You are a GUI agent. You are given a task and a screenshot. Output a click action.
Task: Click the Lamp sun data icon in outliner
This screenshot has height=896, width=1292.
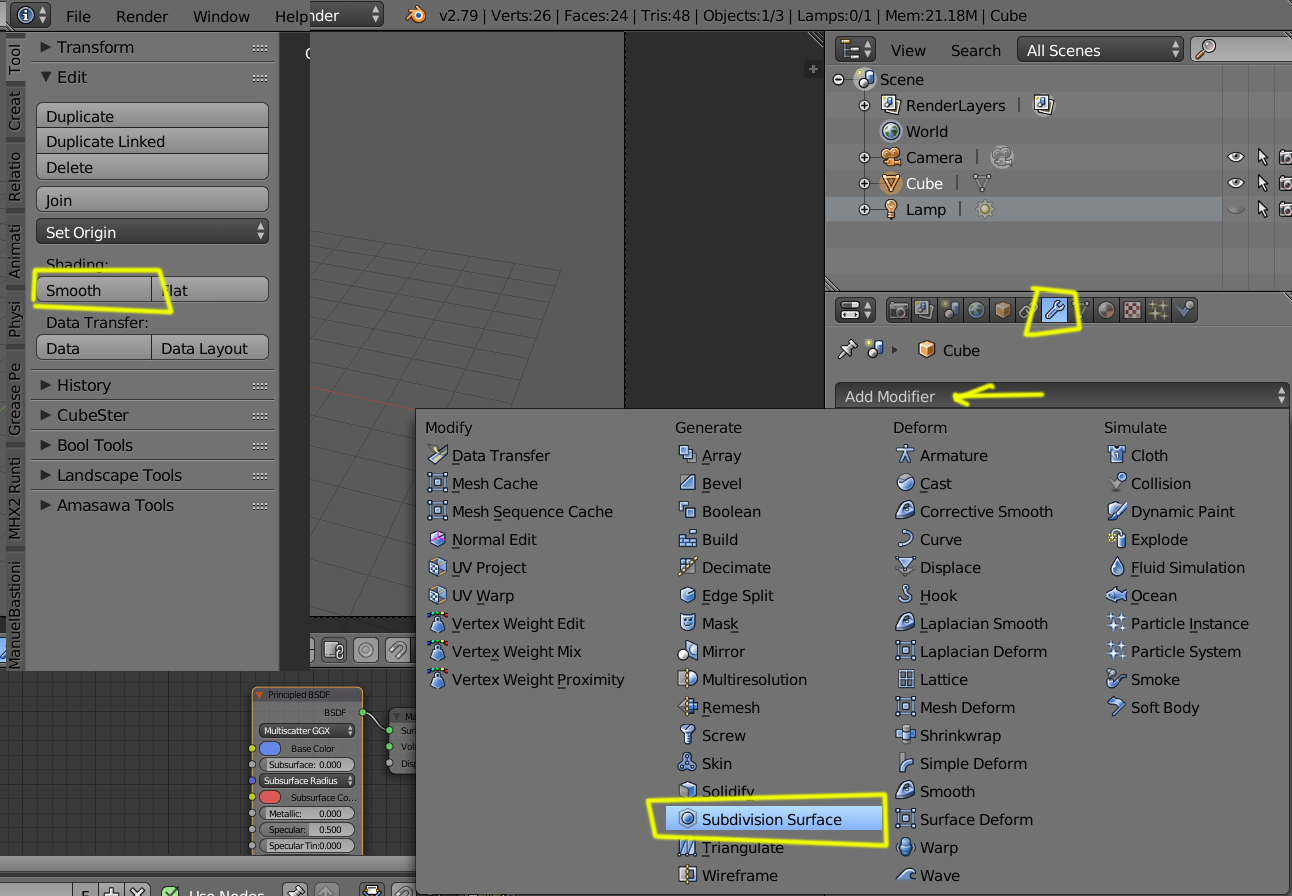click(x=985, y=209)
